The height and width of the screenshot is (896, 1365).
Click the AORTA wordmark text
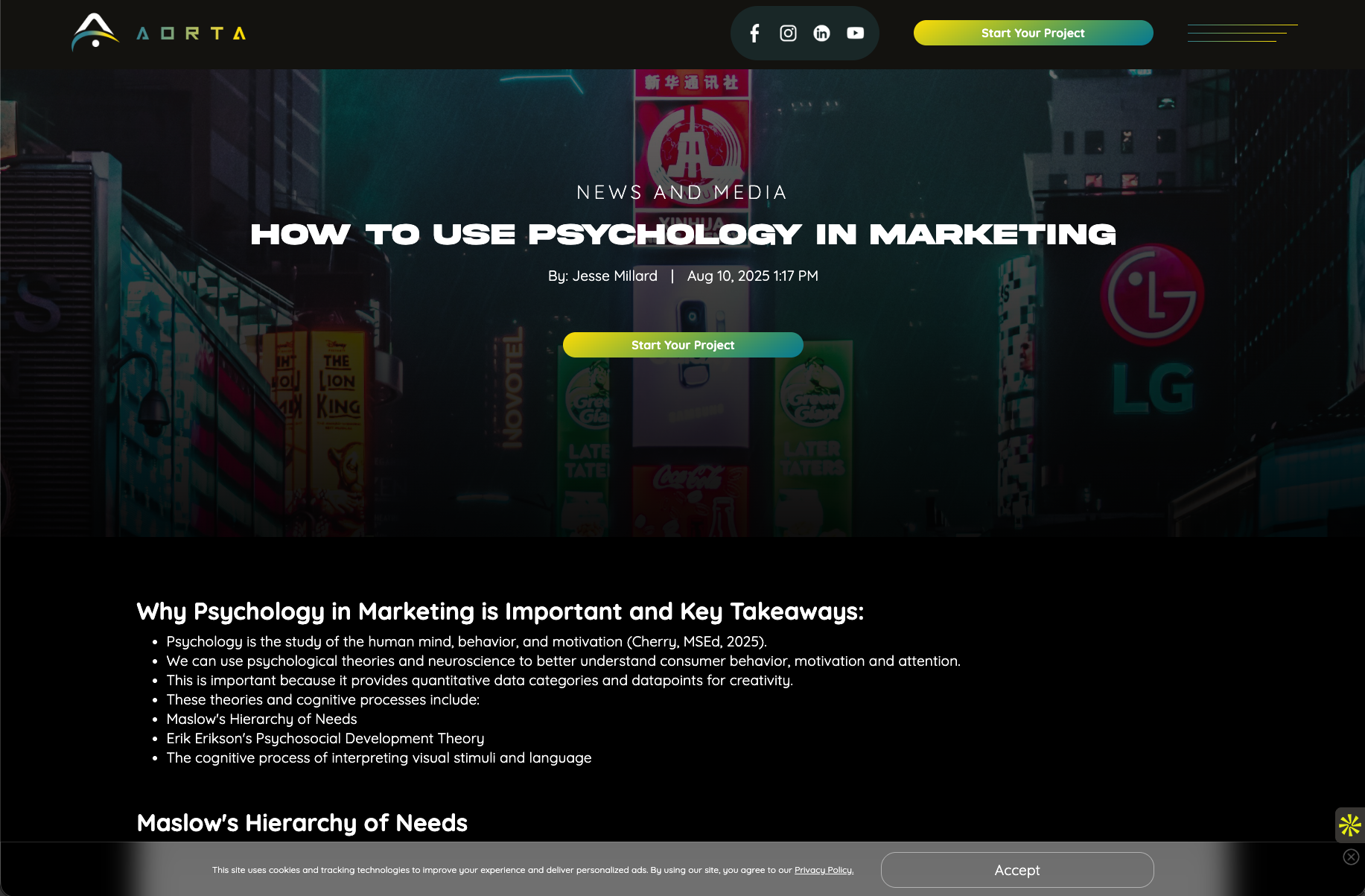coord(191,34)
